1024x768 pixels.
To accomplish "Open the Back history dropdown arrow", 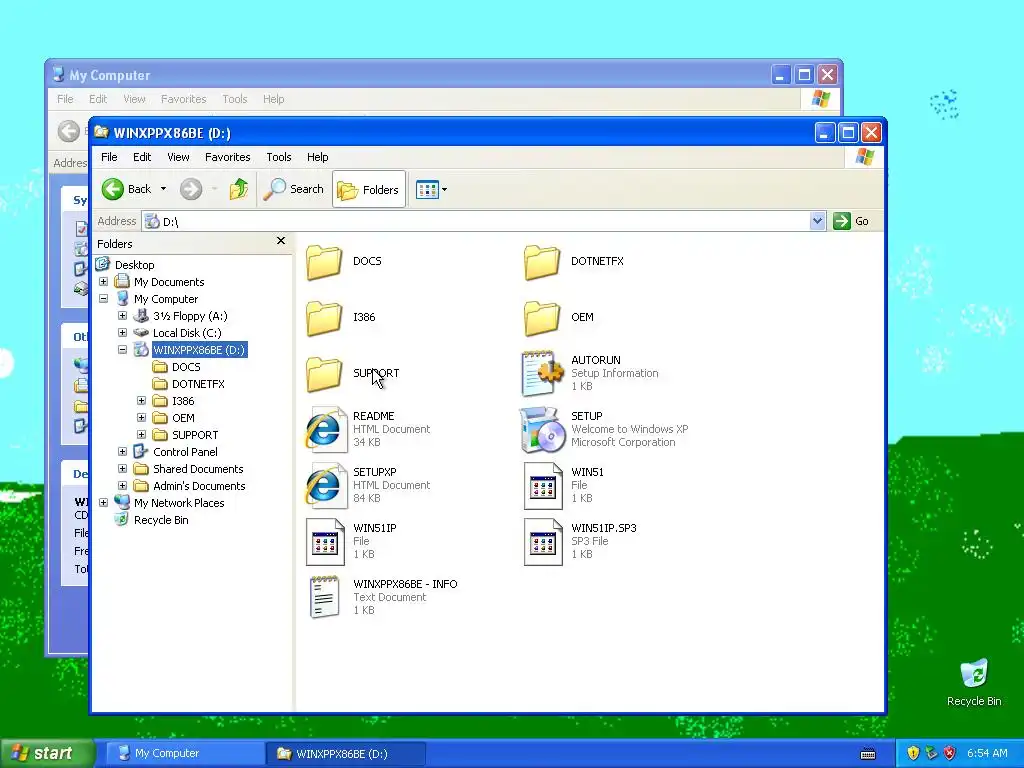I will coord(163,189).
